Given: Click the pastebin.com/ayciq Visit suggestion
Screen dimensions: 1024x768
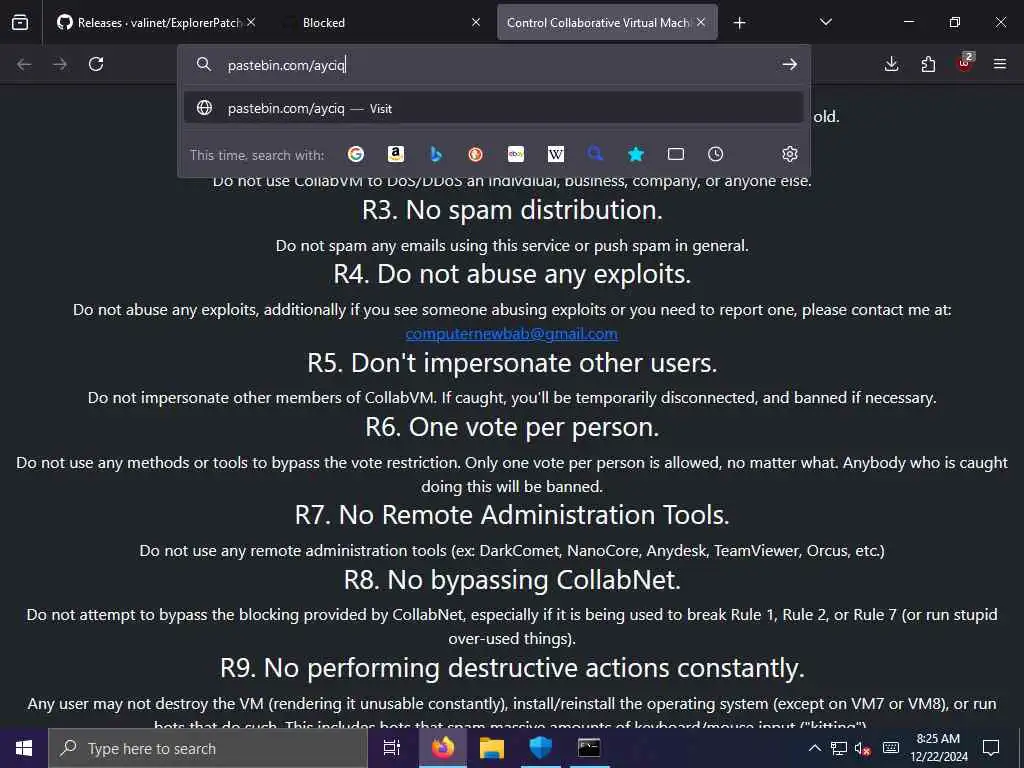Looking at the screenshot, I should [493, 108].
